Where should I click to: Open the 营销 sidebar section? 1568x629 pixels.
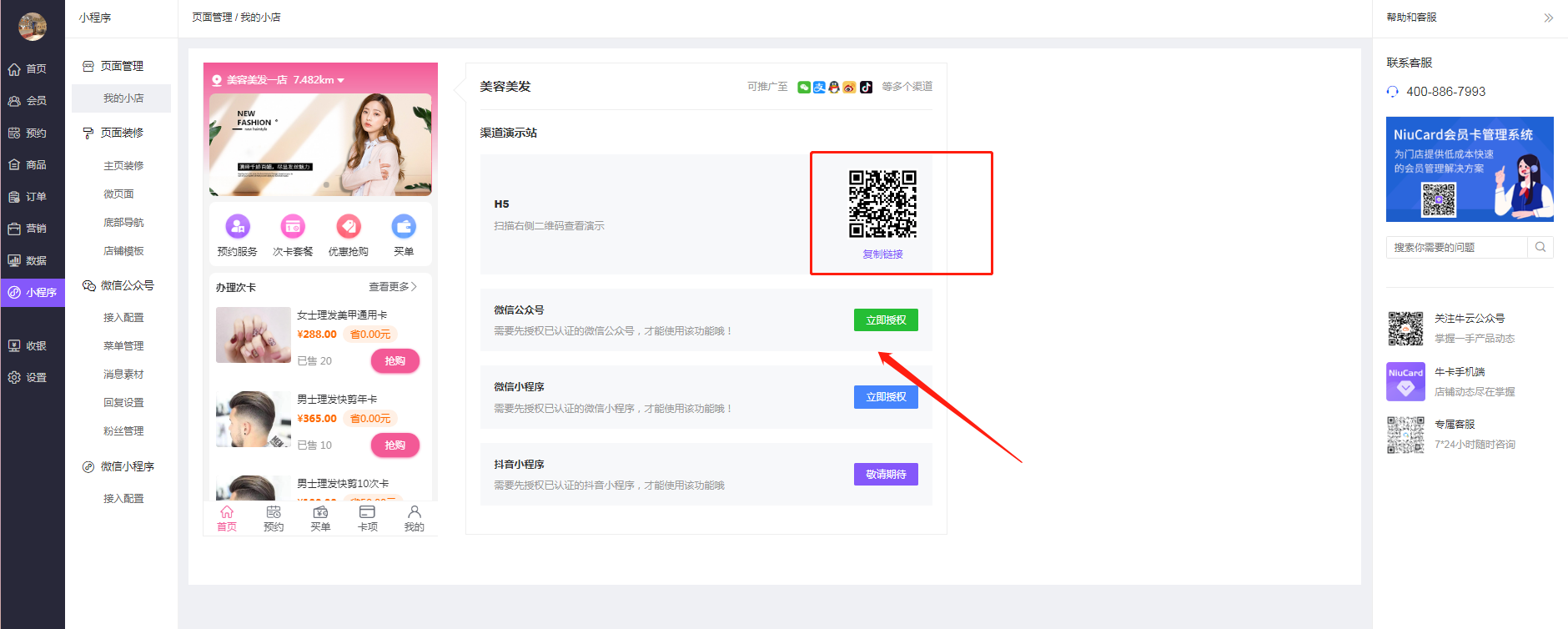tap(33, 229)
